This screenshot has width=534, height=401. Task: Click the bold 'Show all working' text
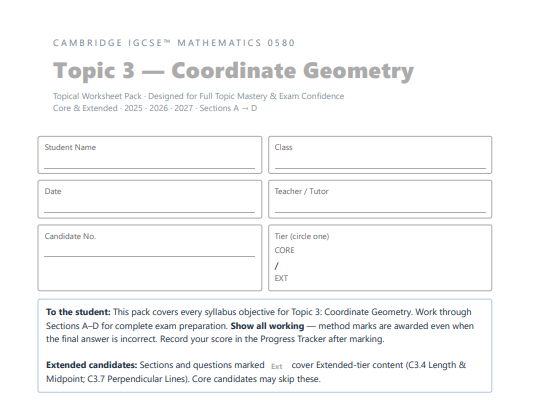click(x=267, y=326)
